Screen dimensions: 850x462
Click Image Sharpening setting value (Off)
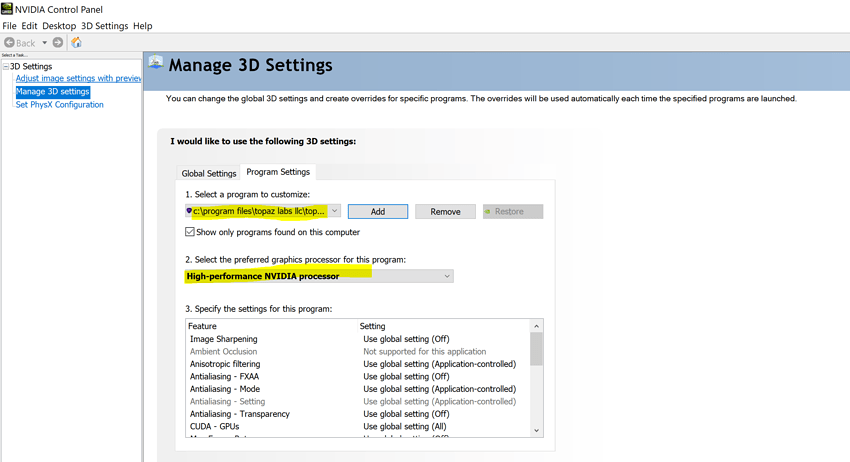click(x=407, y=339)
